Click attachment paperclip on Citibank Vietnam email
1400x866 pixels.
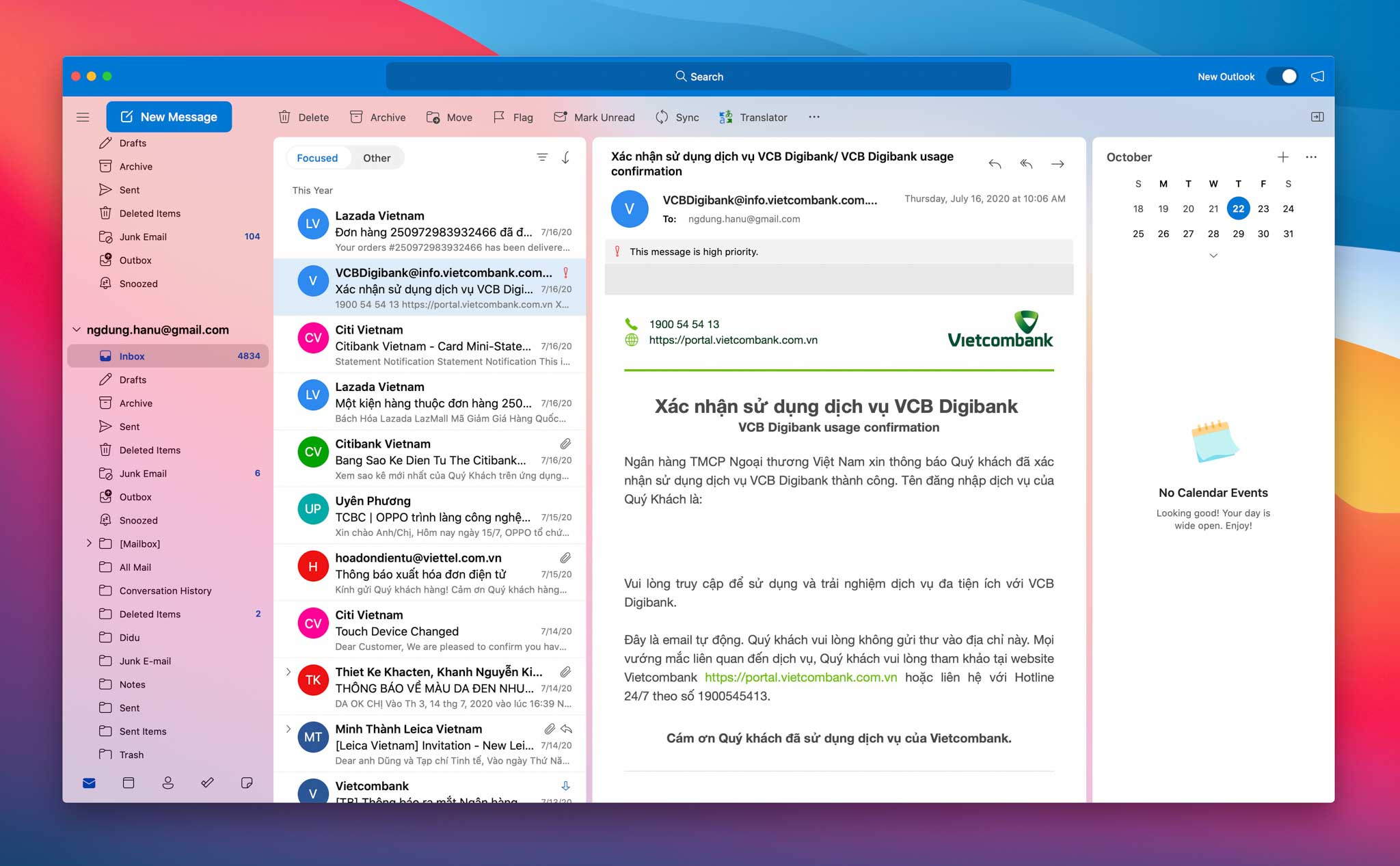point(565,444)
